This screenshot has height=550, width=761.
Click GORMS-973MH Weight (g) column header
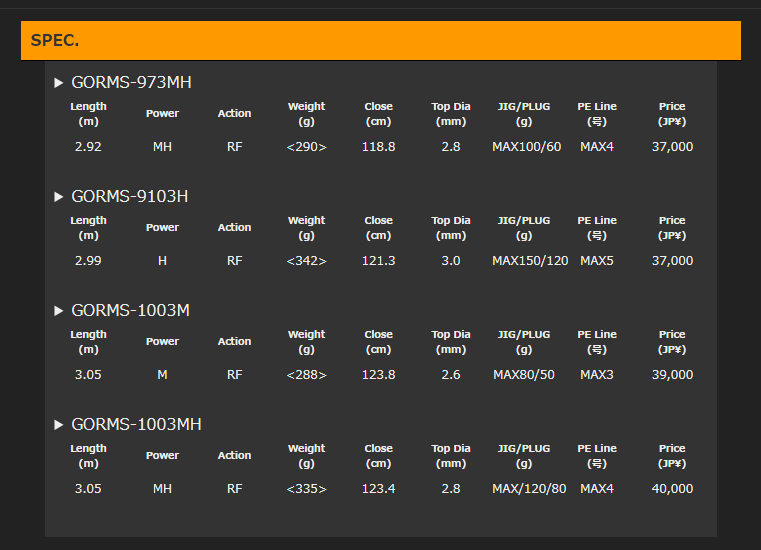click(307, 114)
